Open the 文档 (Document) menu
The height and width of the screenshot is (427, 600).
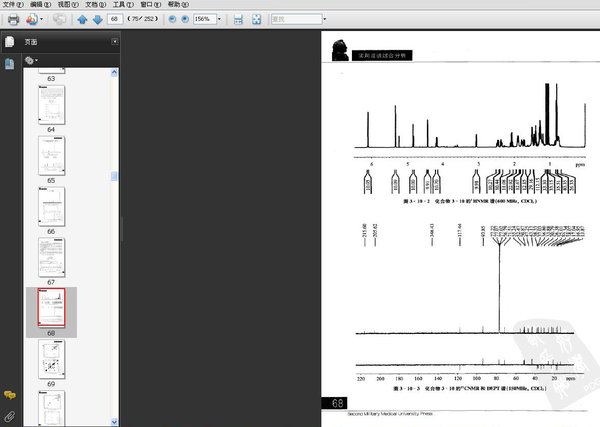95,5
